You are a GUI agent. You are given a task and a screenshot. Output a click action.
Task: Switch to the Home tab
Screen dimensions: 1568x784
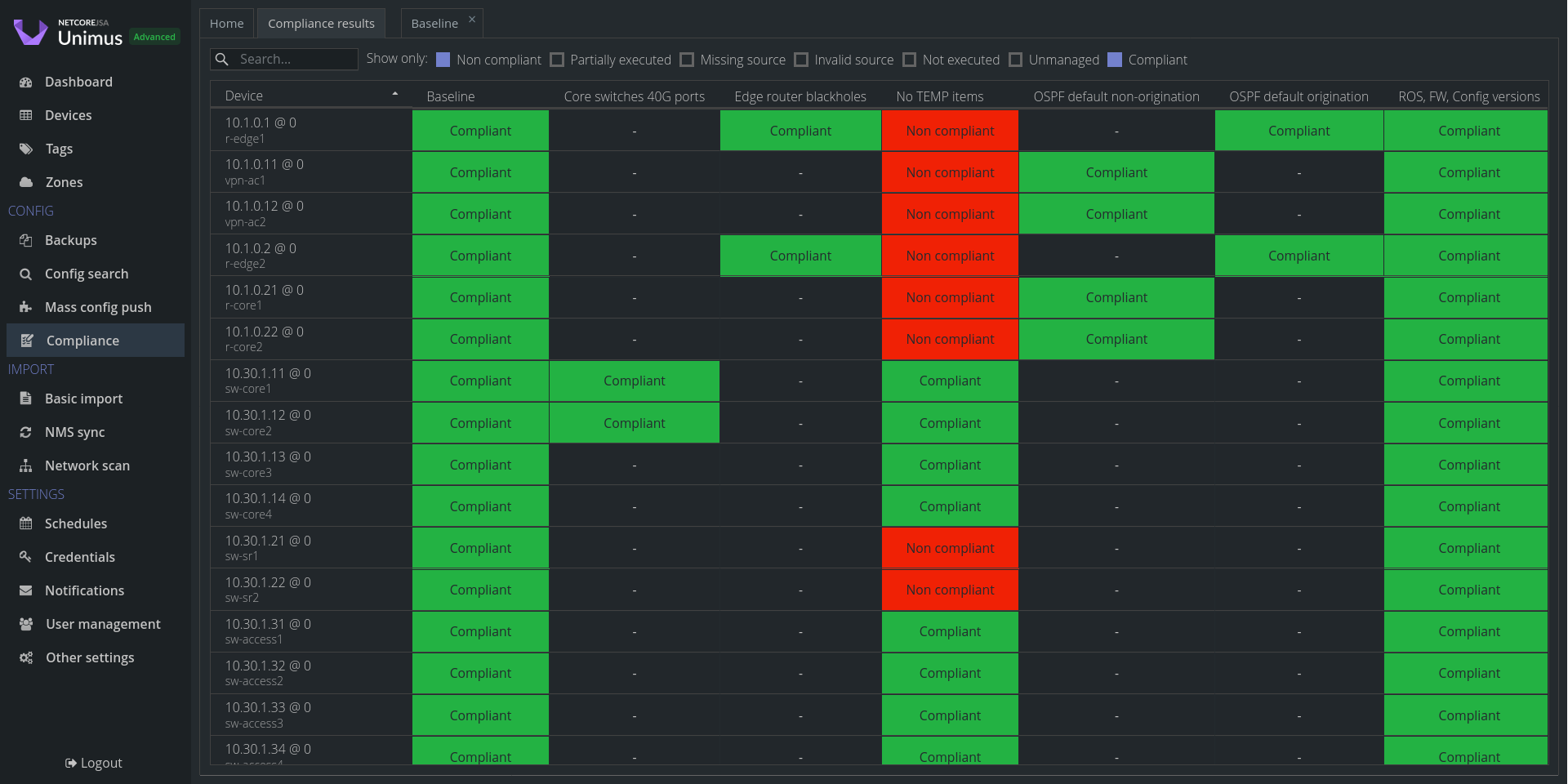[226, 24]
